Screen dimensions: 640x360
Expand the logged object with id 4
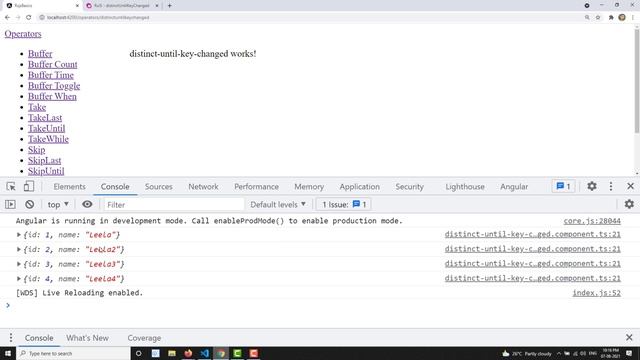pyautogui.click(x=19, y=279)
